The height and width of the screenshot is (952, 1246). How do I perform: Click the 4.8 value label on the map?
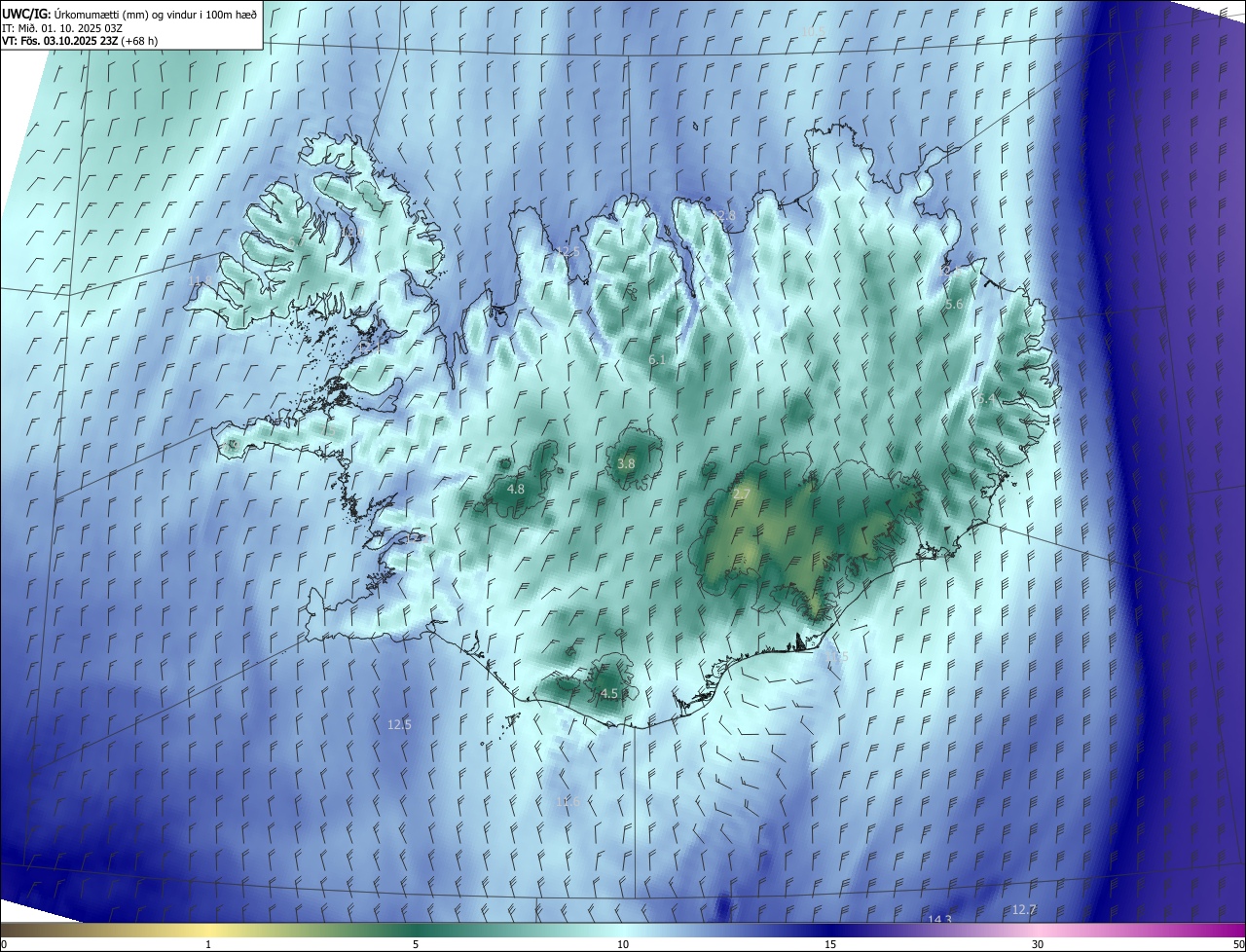coord(516,490)
